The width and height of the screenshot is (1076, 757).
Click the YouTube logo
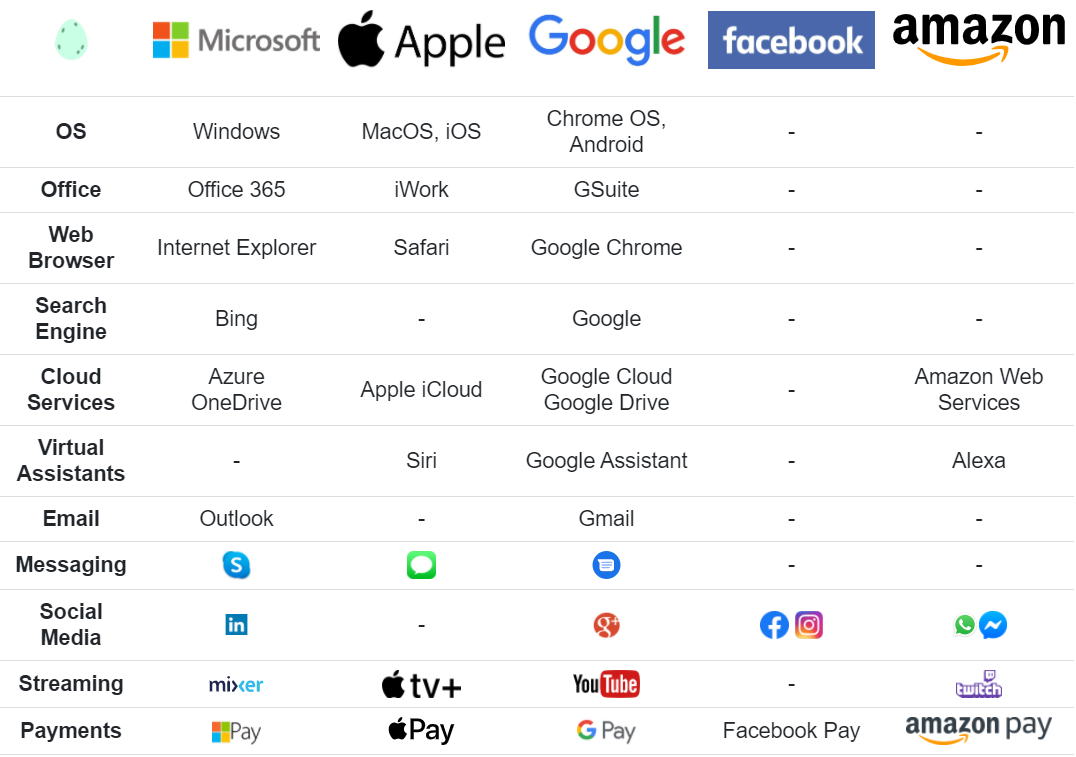(x=607, y=684)
